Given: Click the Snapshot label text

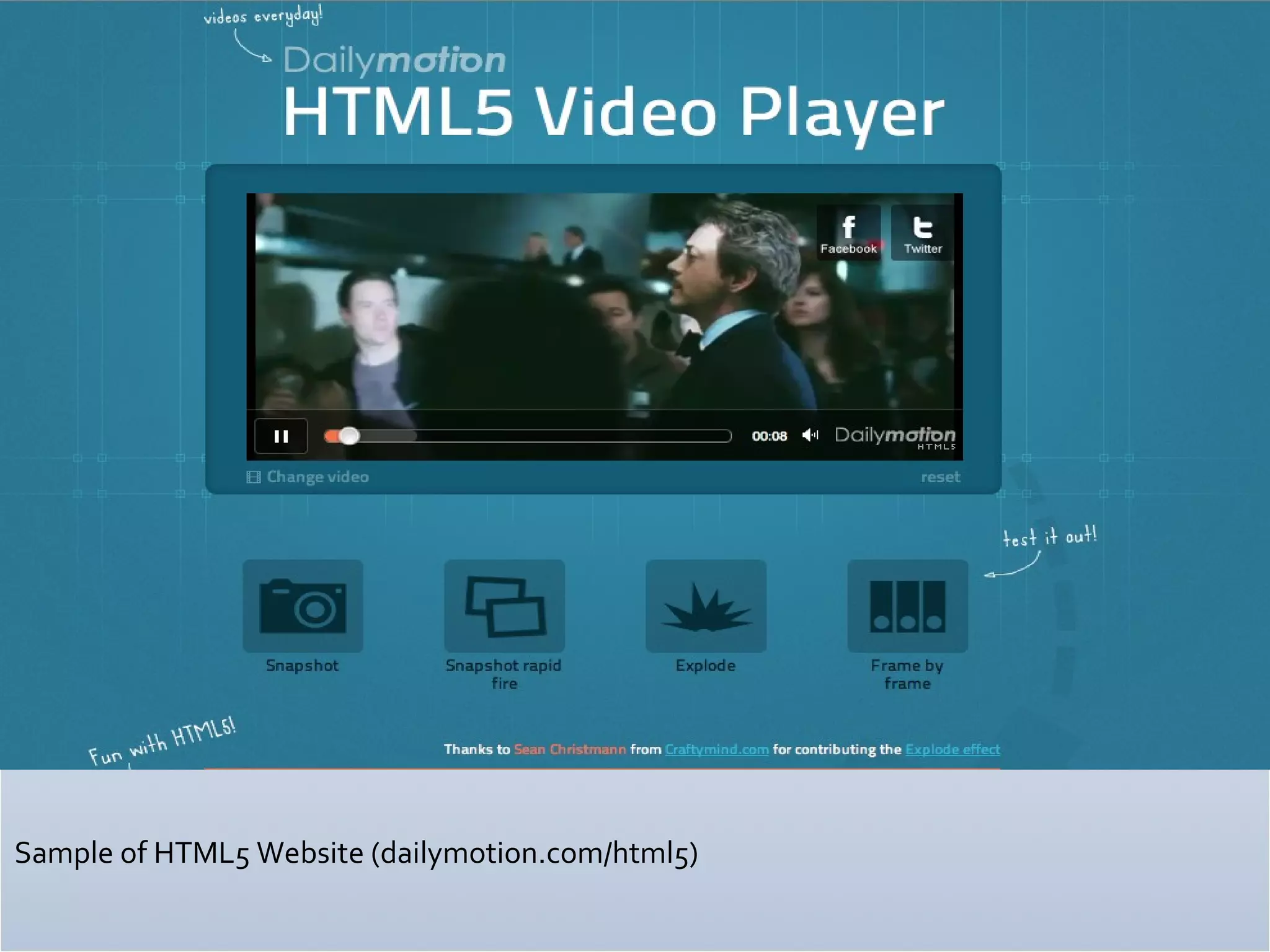Looking at the screenshot, I should click(302, 666).
